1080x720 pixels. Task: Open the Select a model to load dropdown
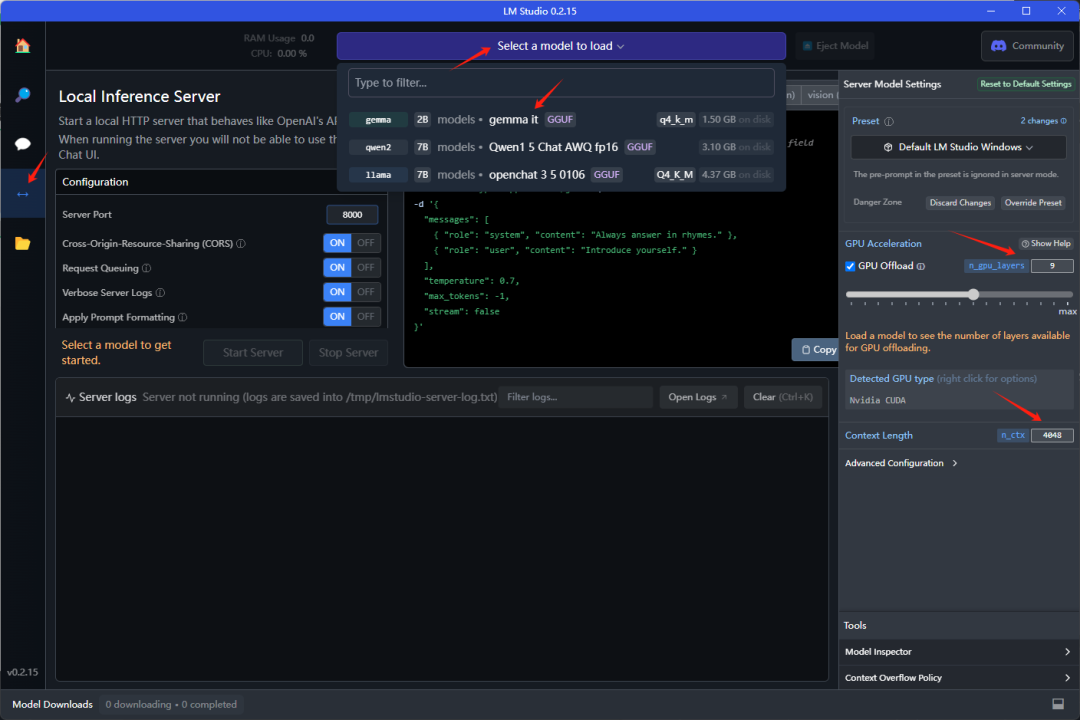[561, 46]
